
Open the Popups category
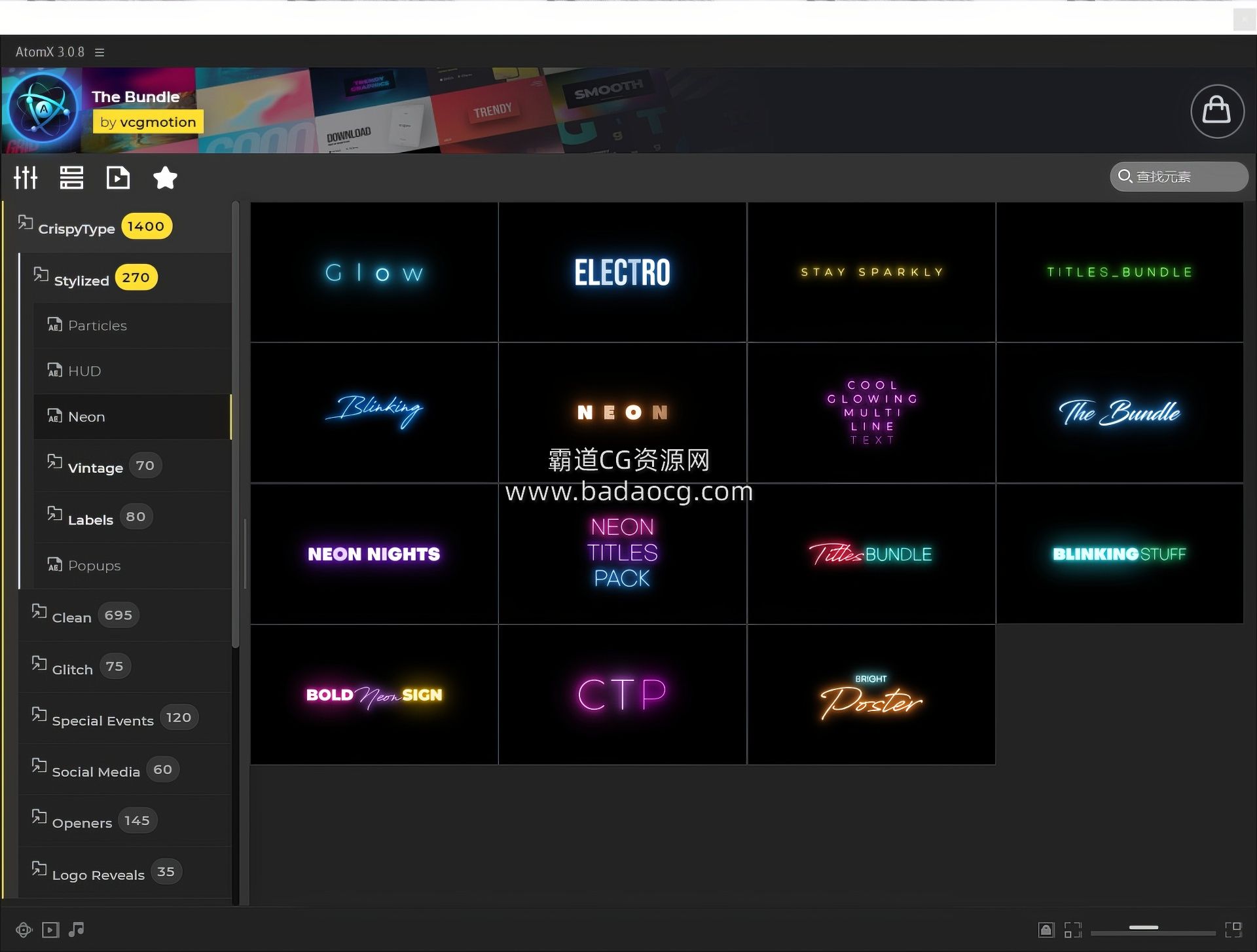pos(132,566)
